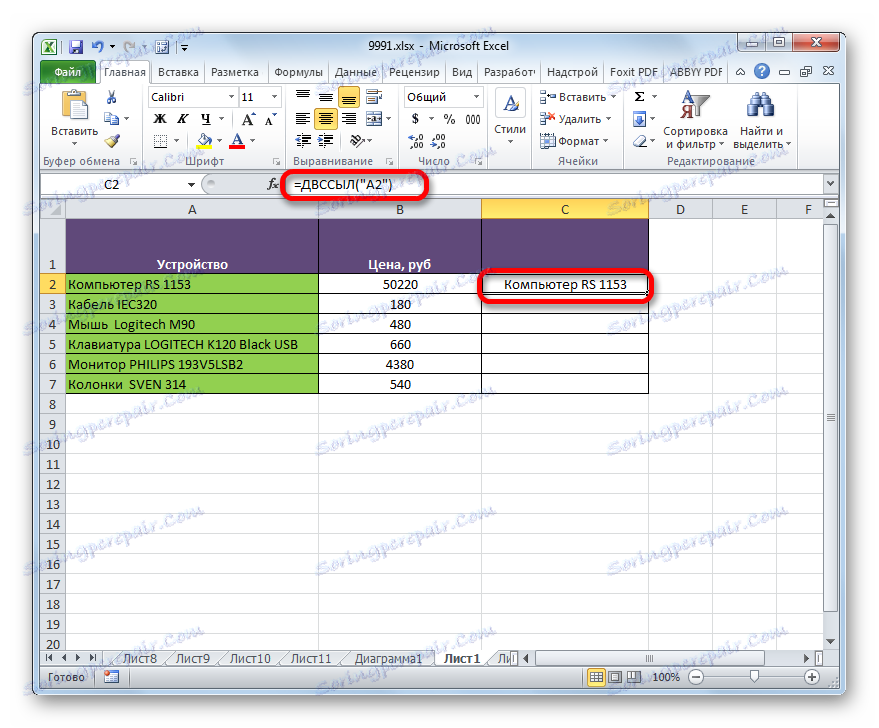The width and height of the screenshot is (879, 728).
Task: Select column C header
Action: [x=565, y=210]
